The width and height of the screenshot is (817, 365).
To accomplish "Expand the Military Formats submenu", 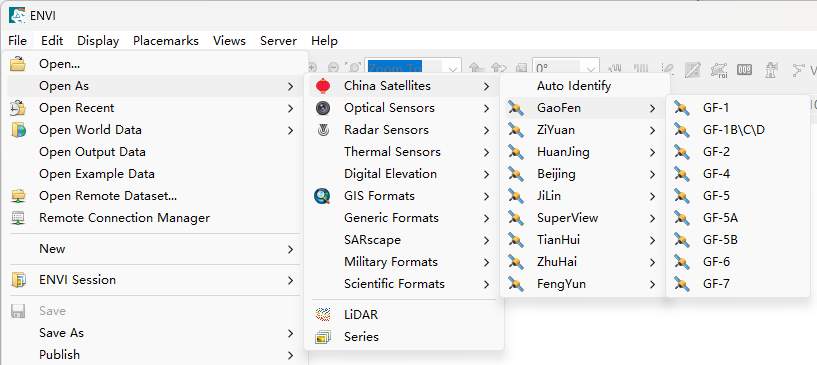I will tap(403, 262).
